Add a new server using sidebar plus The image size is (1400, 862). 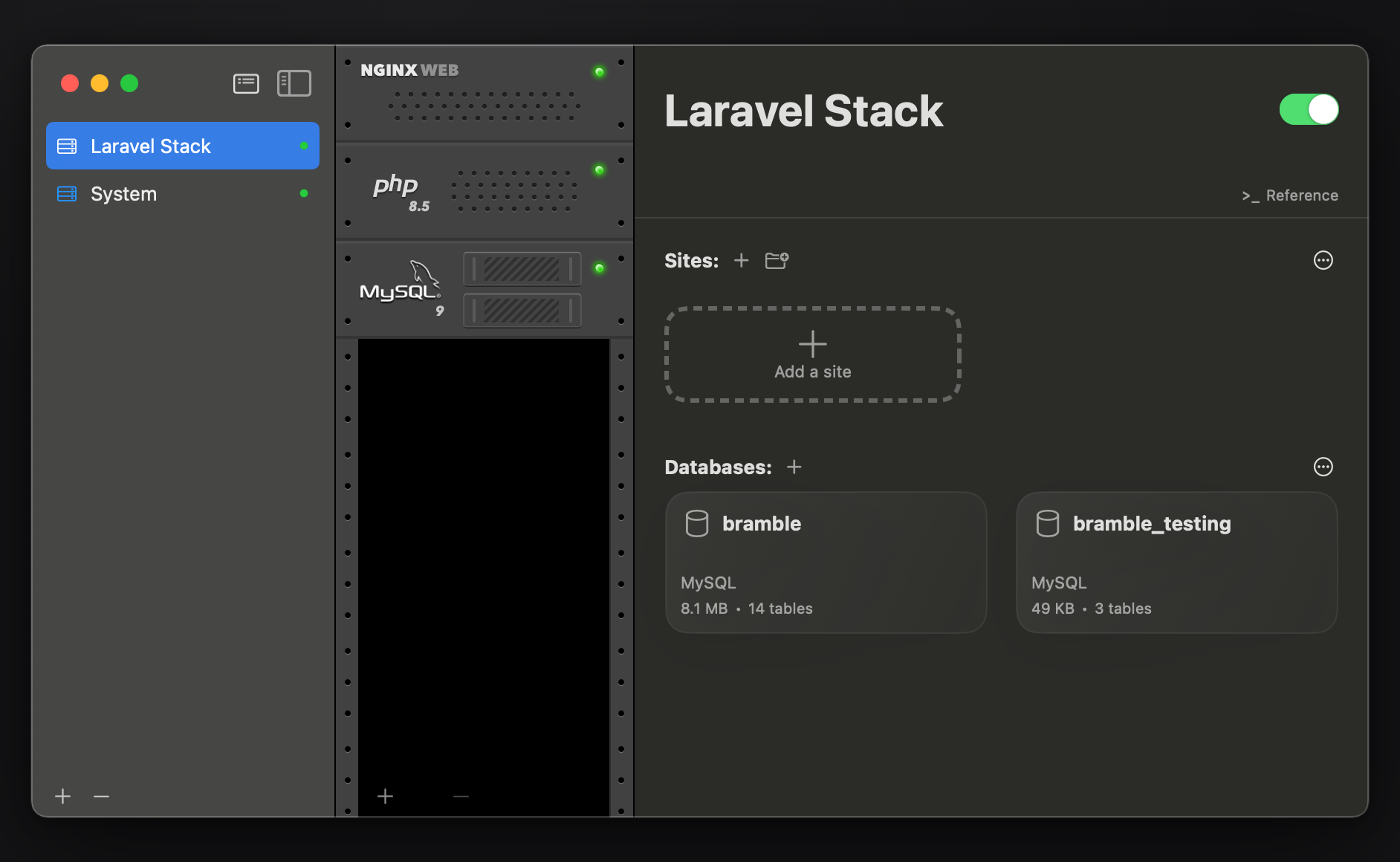[63, 797]
